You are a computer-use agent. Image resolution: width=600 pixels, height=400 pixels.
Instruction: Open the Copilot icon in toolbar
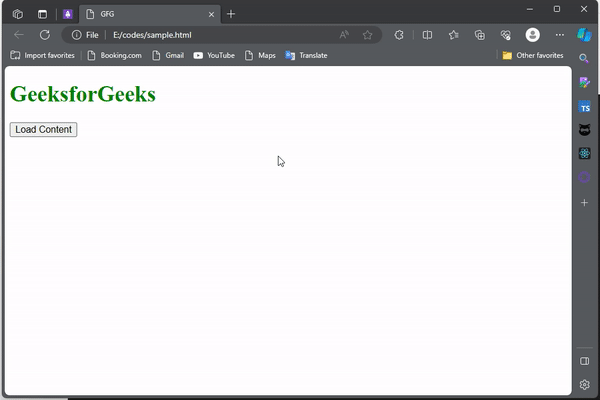pyautogui.click(x=584, y=35)
